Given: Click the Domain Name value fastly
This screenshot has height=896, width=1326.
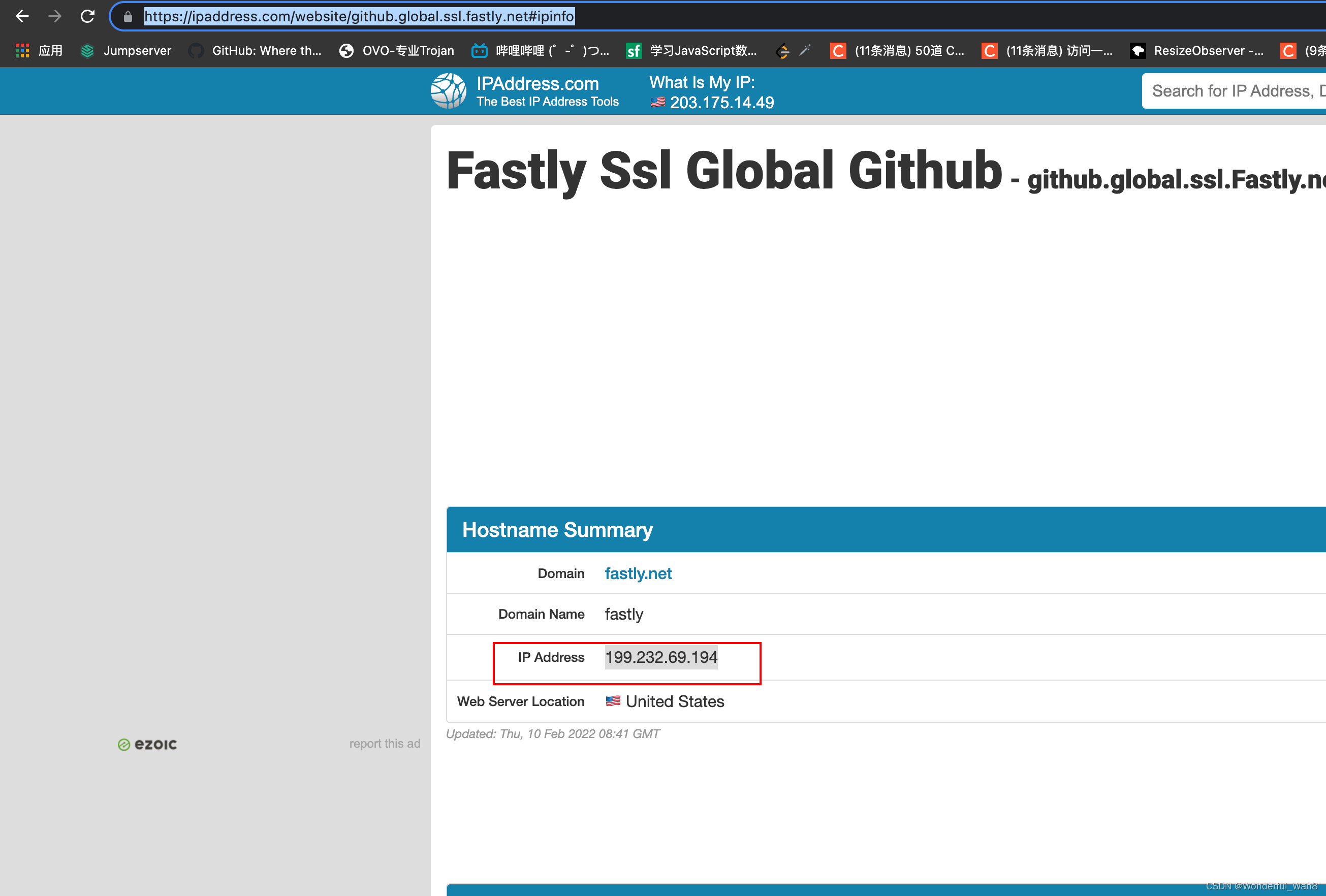Looking at the screenshot, I should (x=624, y=614).
